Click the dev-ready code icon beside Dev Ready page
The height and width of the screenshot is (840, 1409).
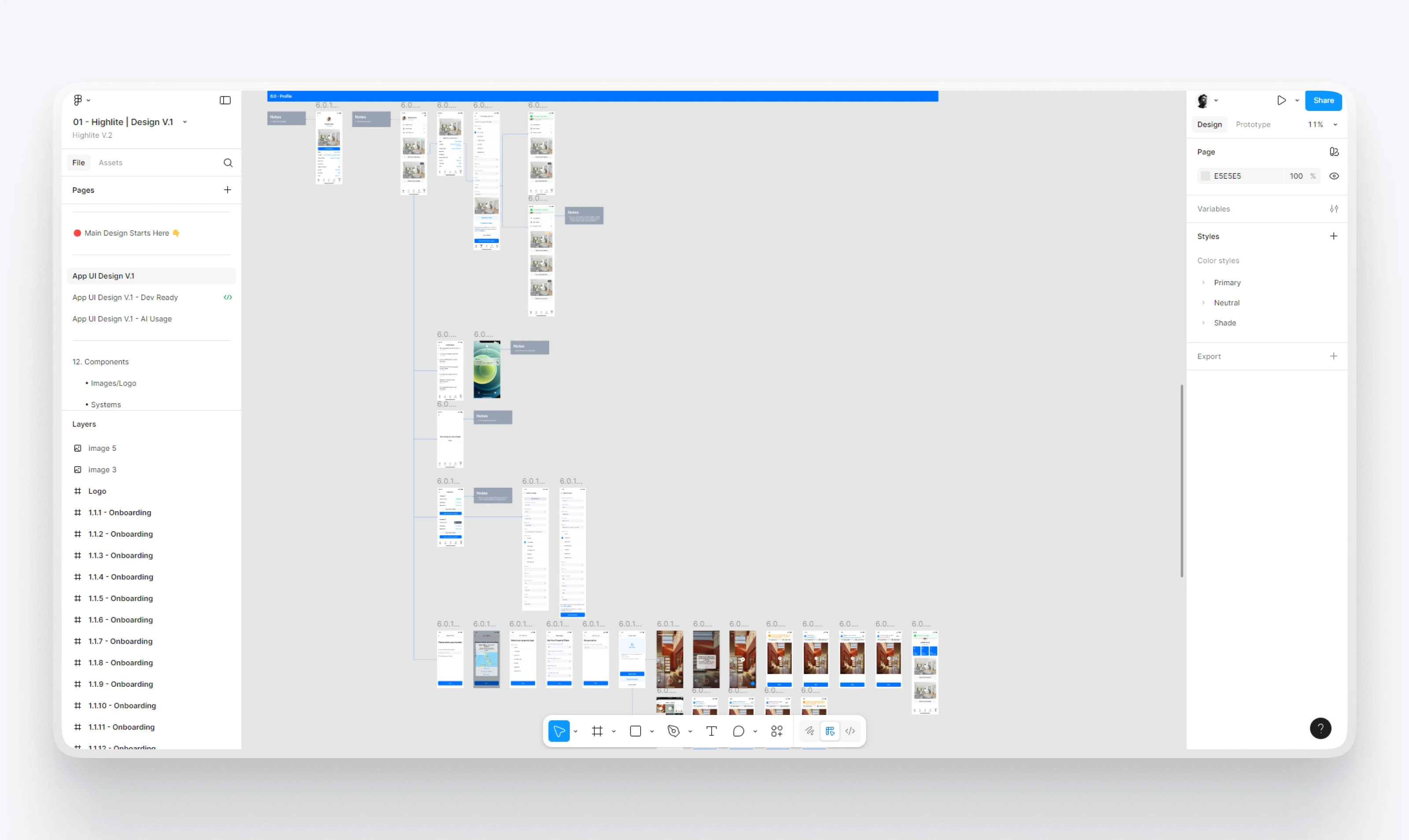pos(228,297)
